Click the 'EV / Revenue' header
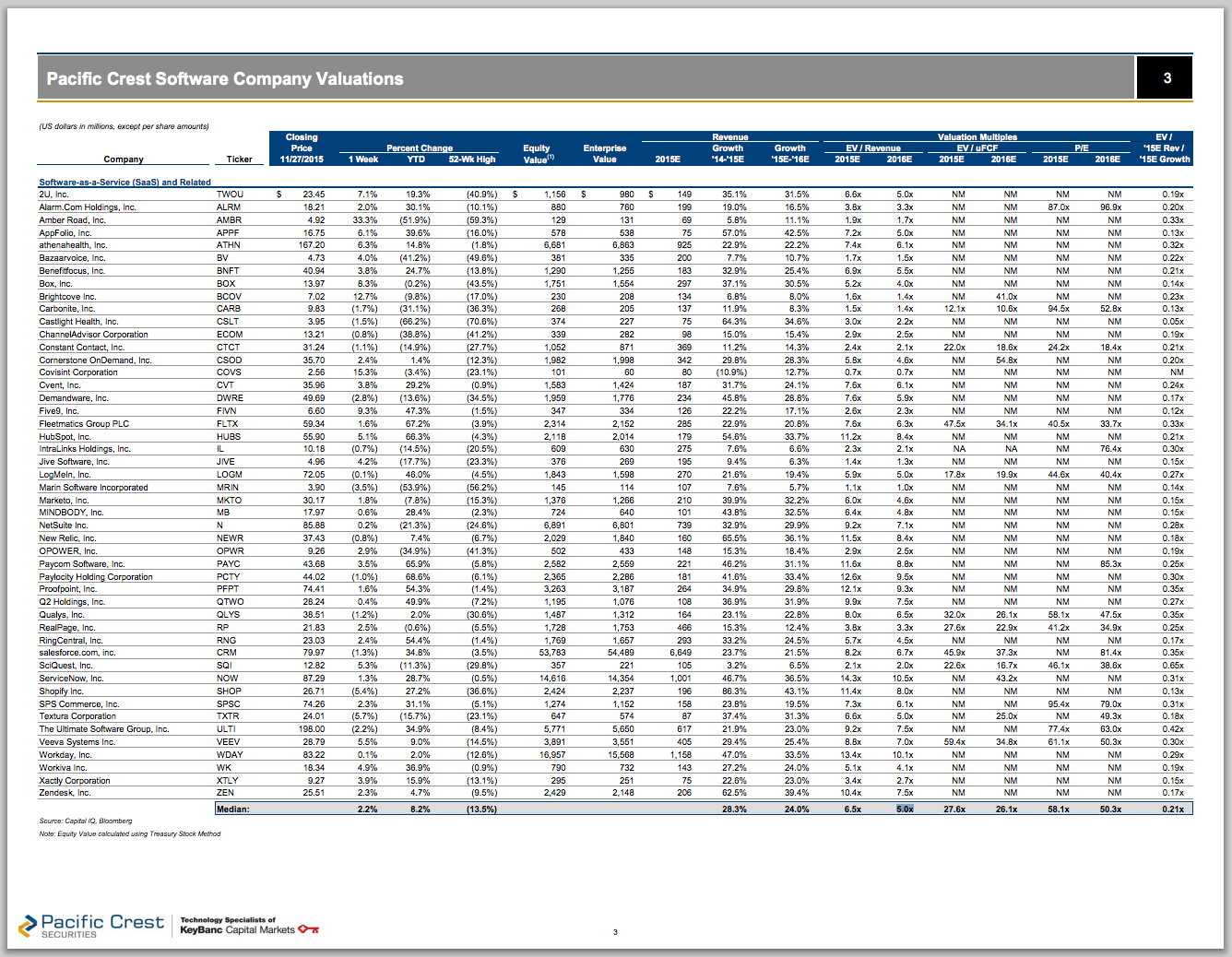The height and width of the screenshot is (957, 1232). tap(873, 148)
